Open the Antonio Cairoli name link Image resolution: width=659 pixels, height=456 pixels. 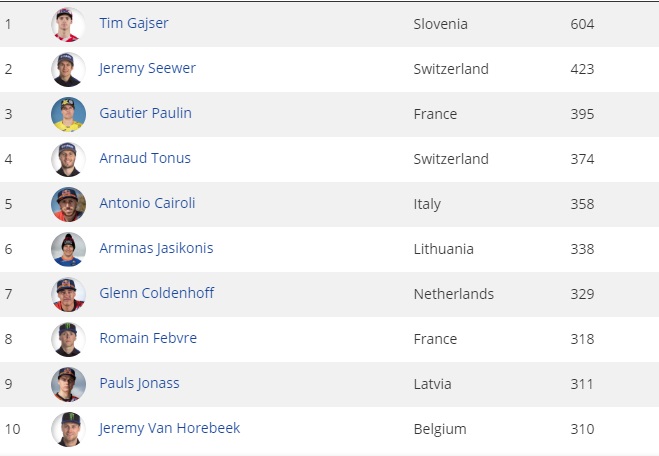pos(147,203)
